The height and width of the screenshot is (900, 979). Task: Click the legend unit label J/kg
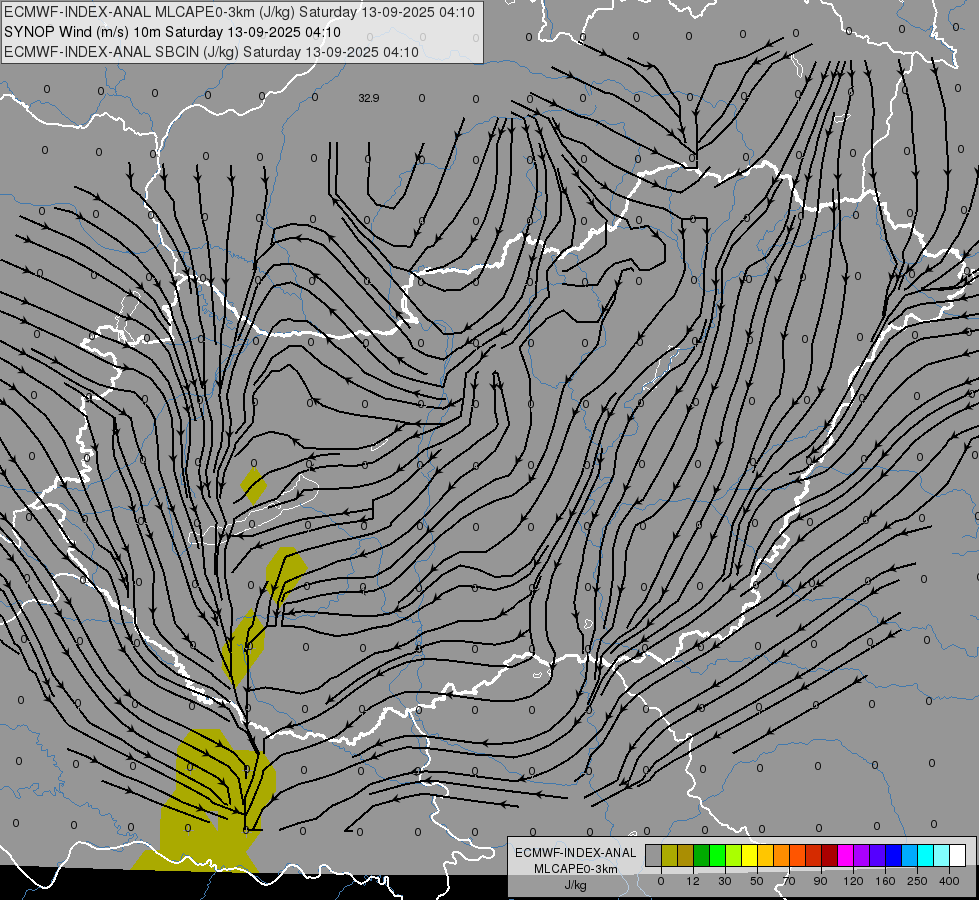pos(576,885)
